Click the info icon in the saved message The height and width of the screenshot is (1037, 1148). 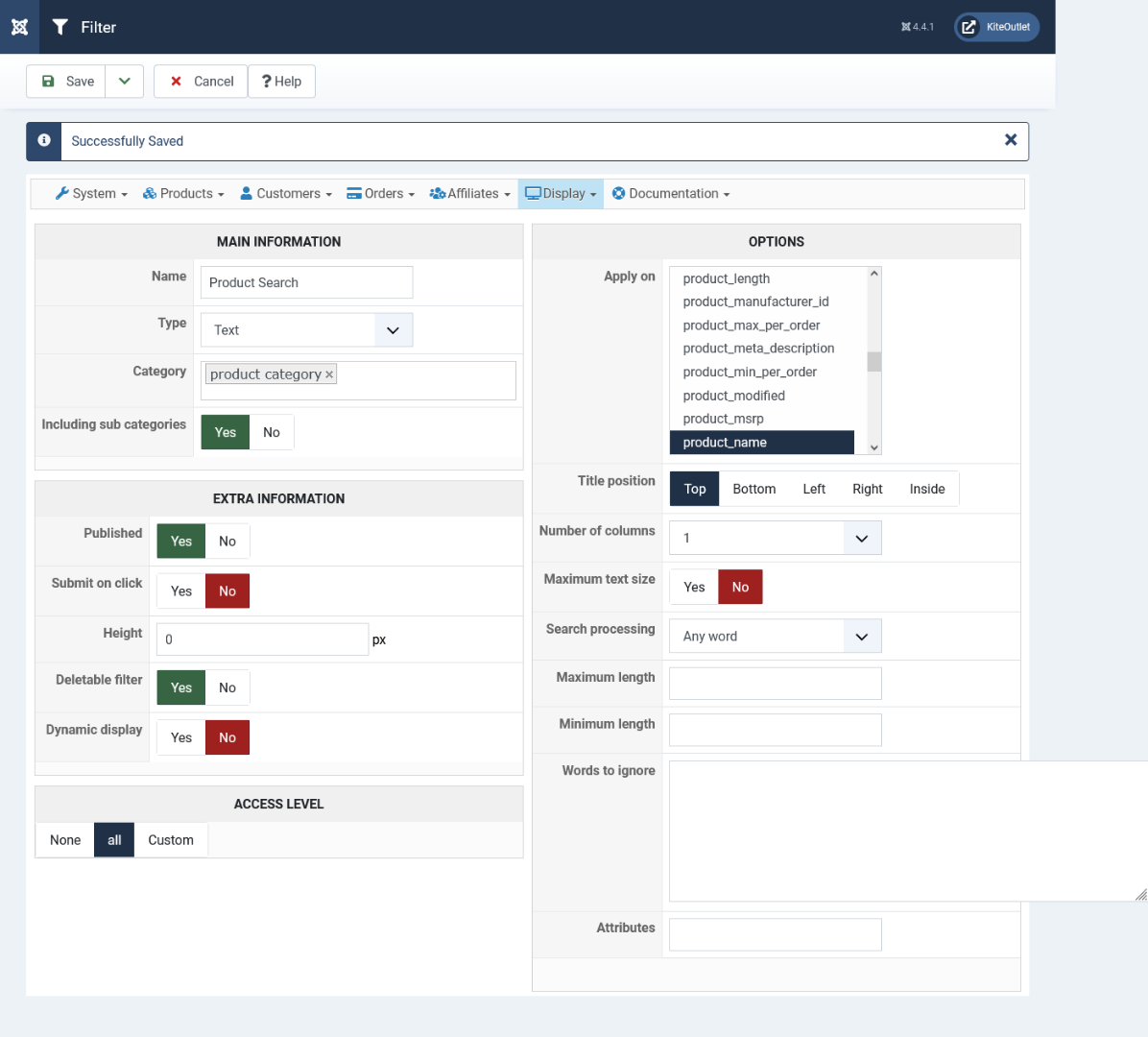(44, 140)
